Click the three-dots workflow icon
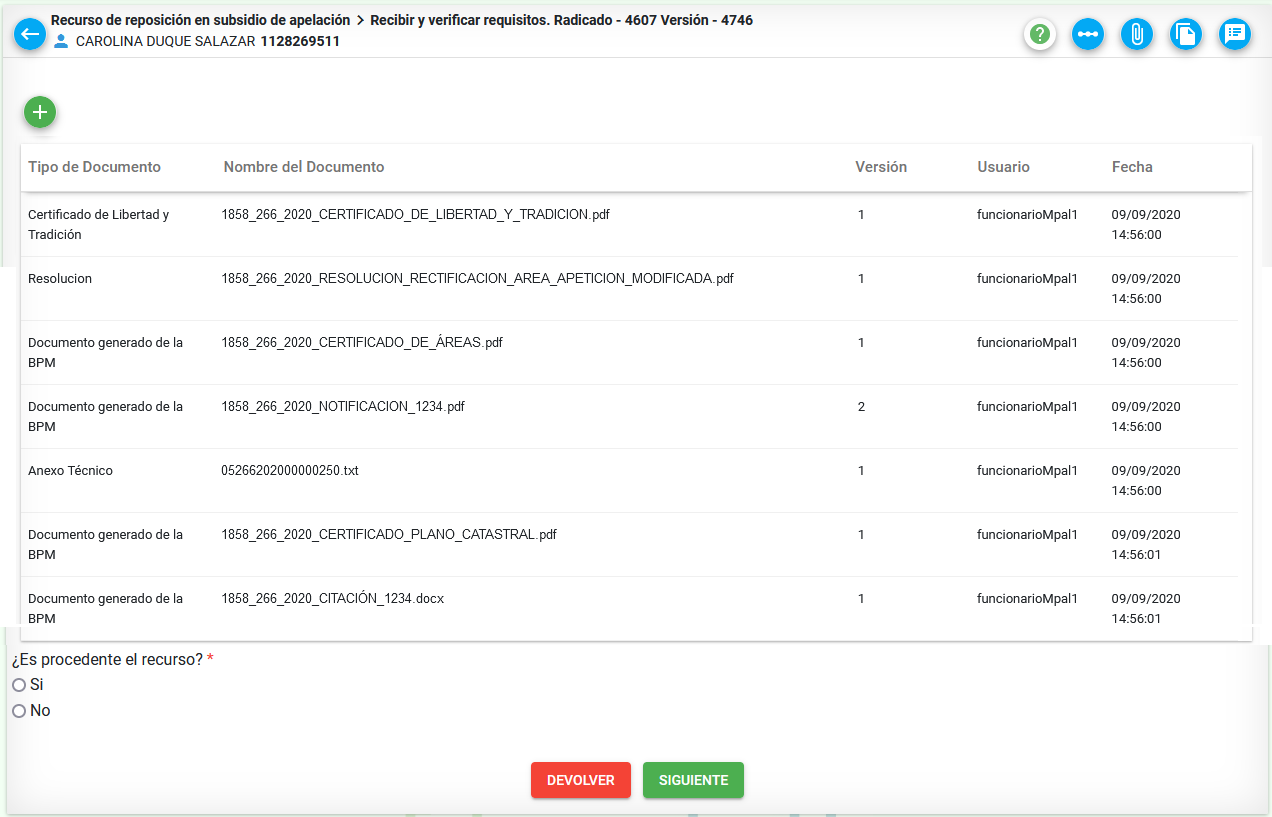 (1088, 34)
